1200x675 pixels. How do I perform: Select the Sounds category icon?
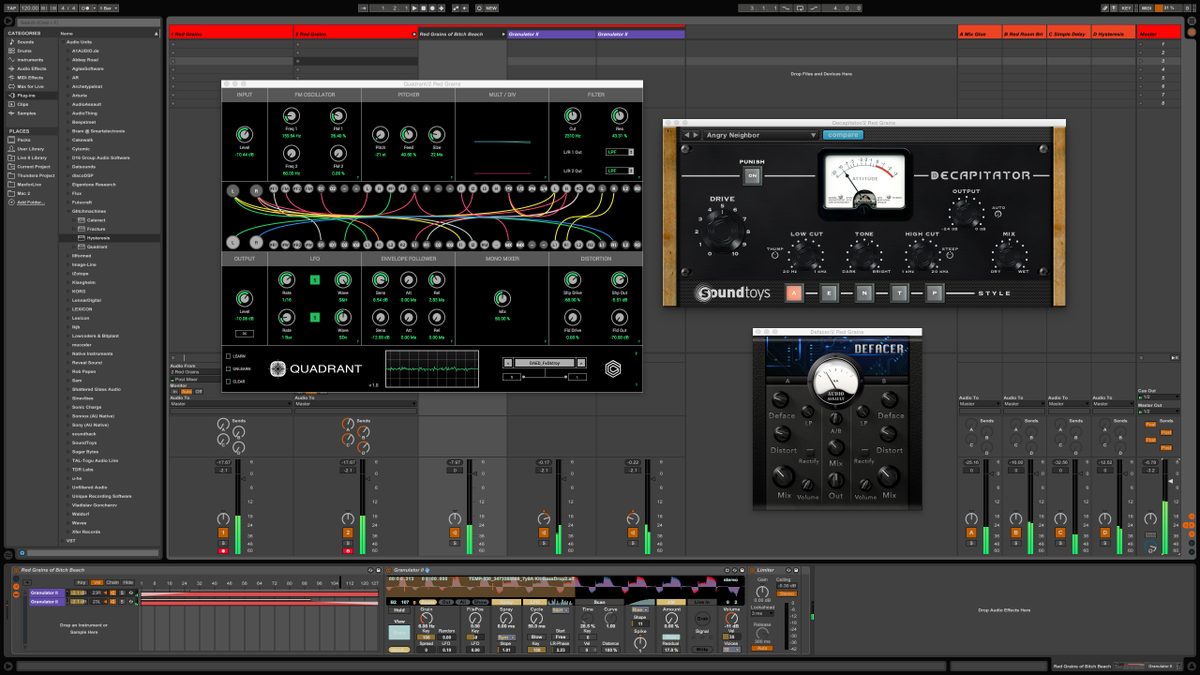tap(12, 42)
